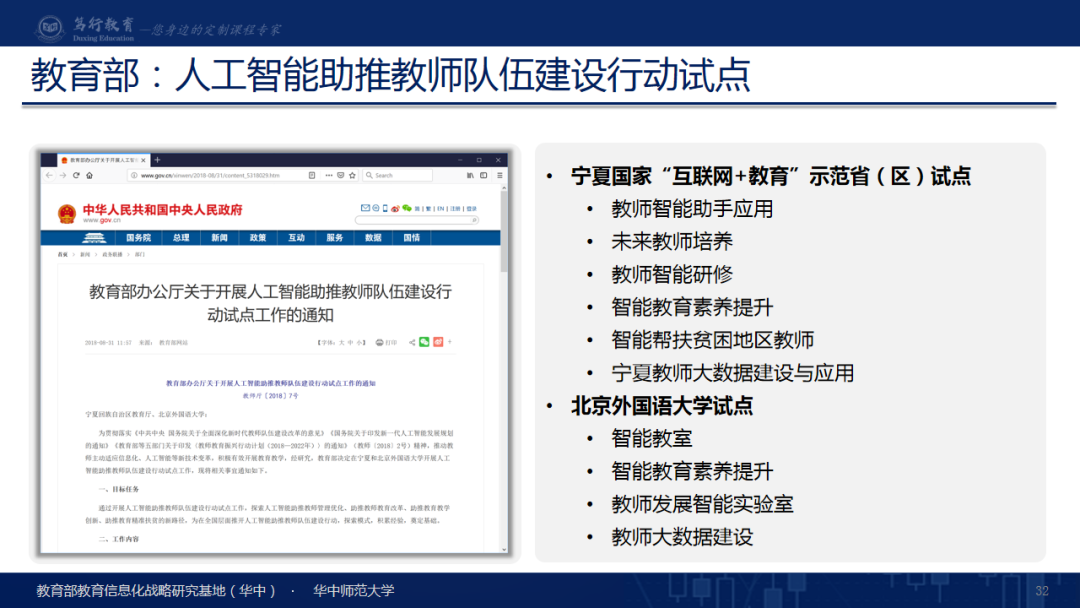
Task: Click the blue document number 教师厅〔2018〕7号
Action: click(271, 396)
